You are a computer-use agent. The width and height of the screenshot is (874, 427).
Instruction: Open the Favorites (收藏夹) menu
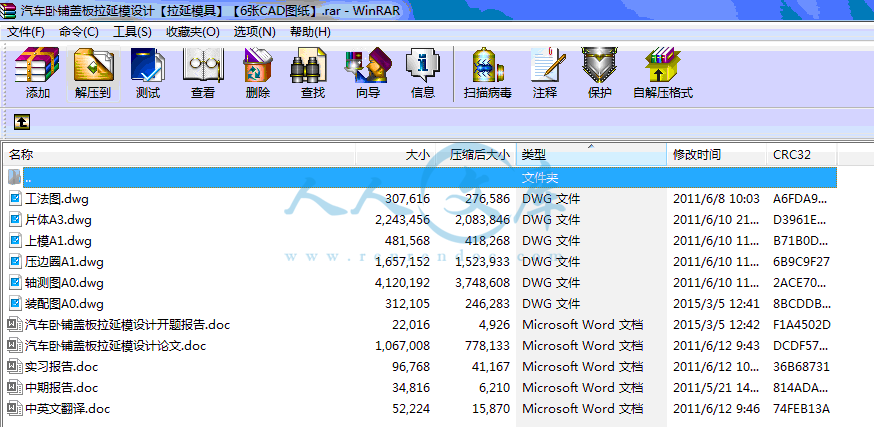193,32
